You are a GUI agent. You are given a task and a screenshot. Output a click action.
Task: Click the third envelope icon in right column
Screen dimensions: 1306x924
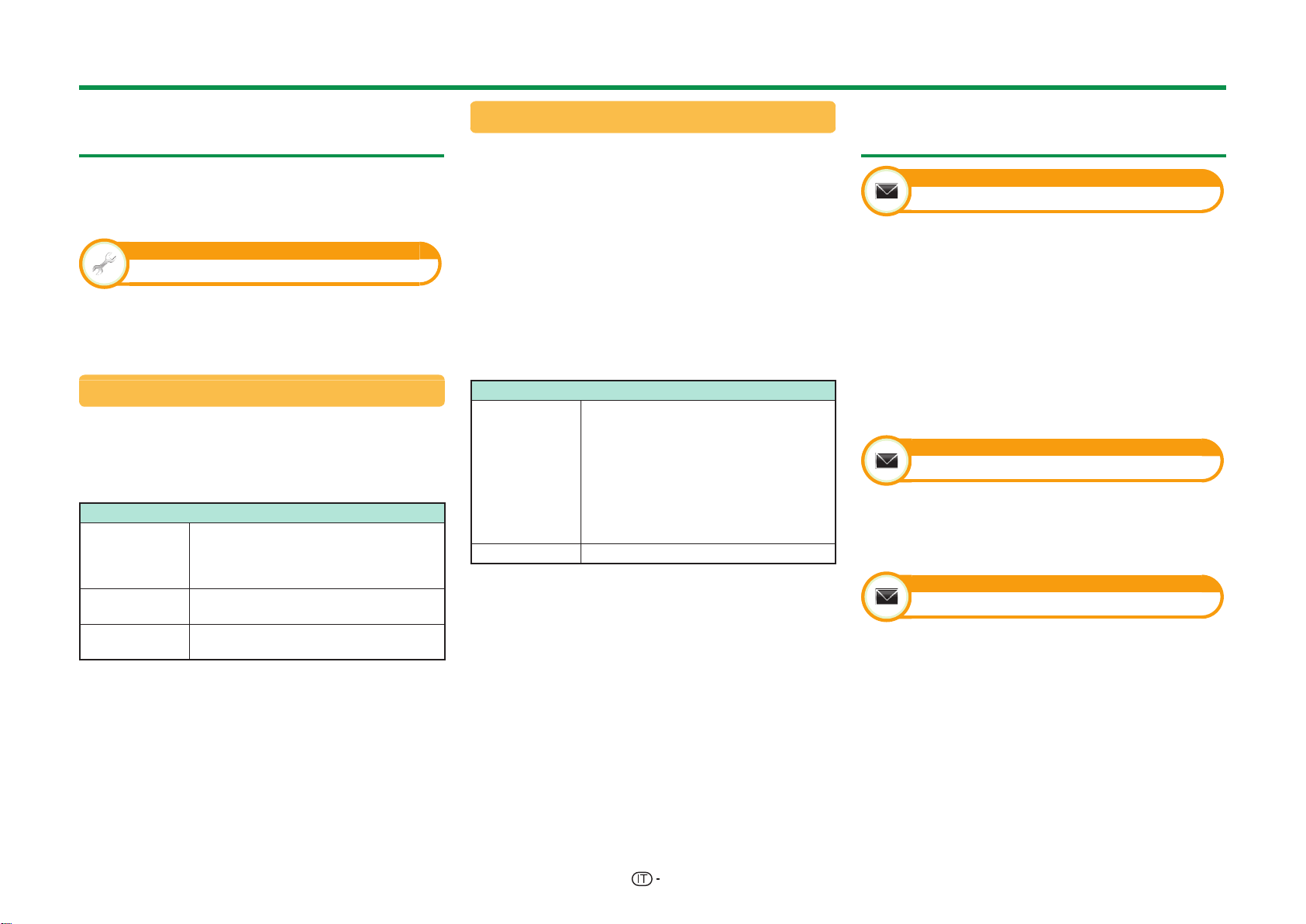tap(887, 597)
